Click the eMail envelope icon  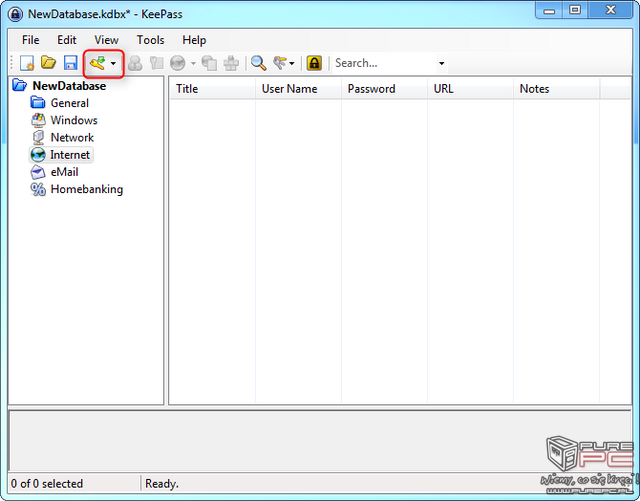(38, 172)
